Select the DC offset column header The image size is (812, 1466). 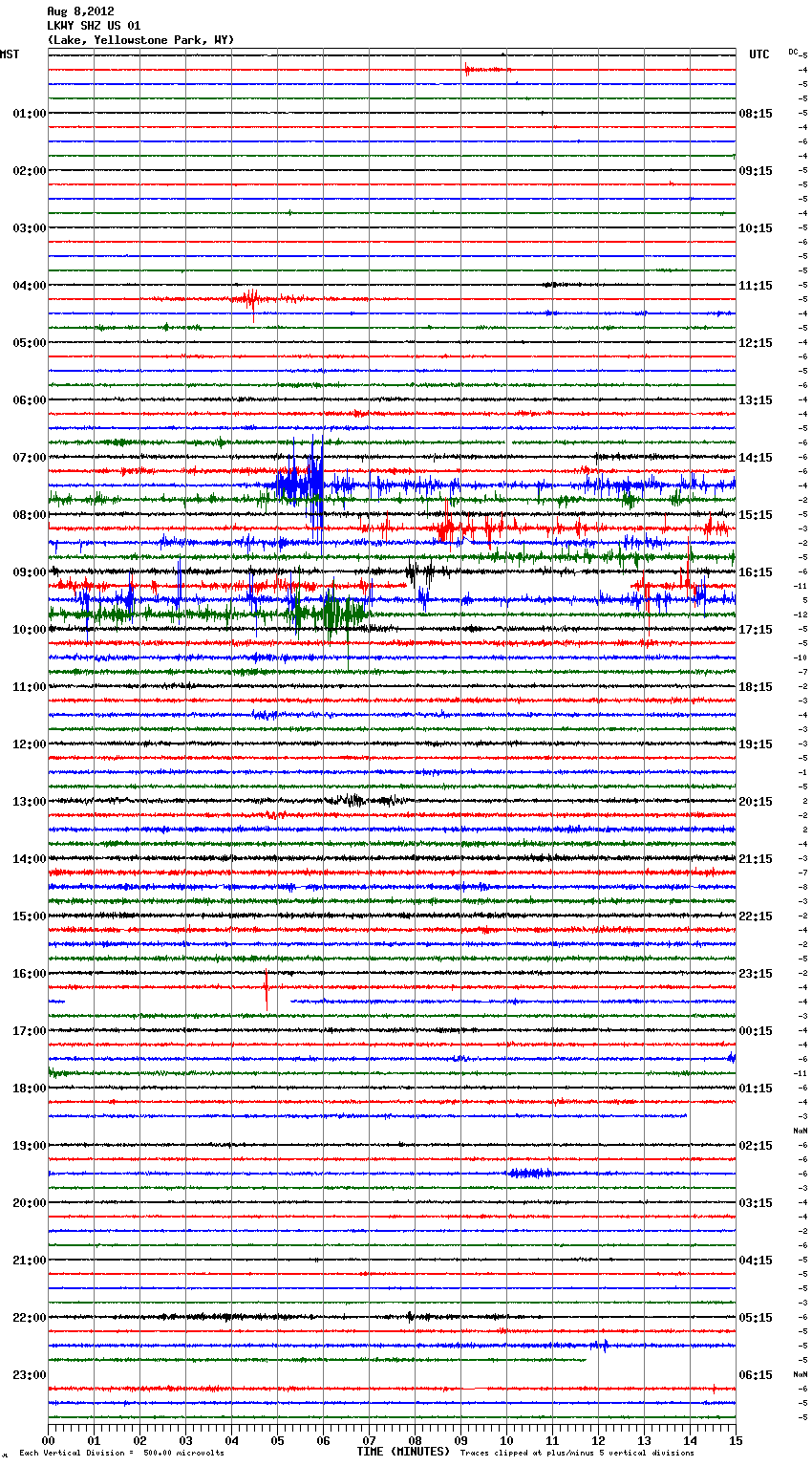[793, 52]
